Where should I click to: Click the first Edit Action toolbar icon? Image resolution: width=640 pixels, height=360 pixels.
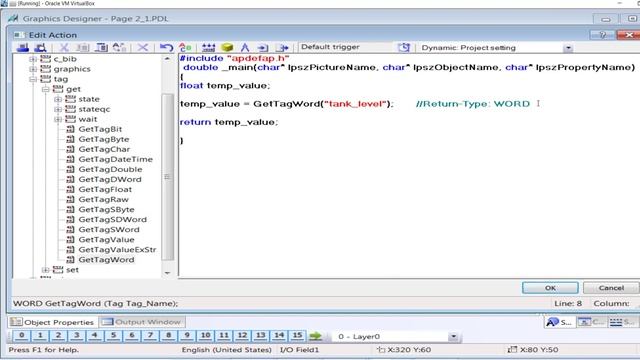(22, 48)
